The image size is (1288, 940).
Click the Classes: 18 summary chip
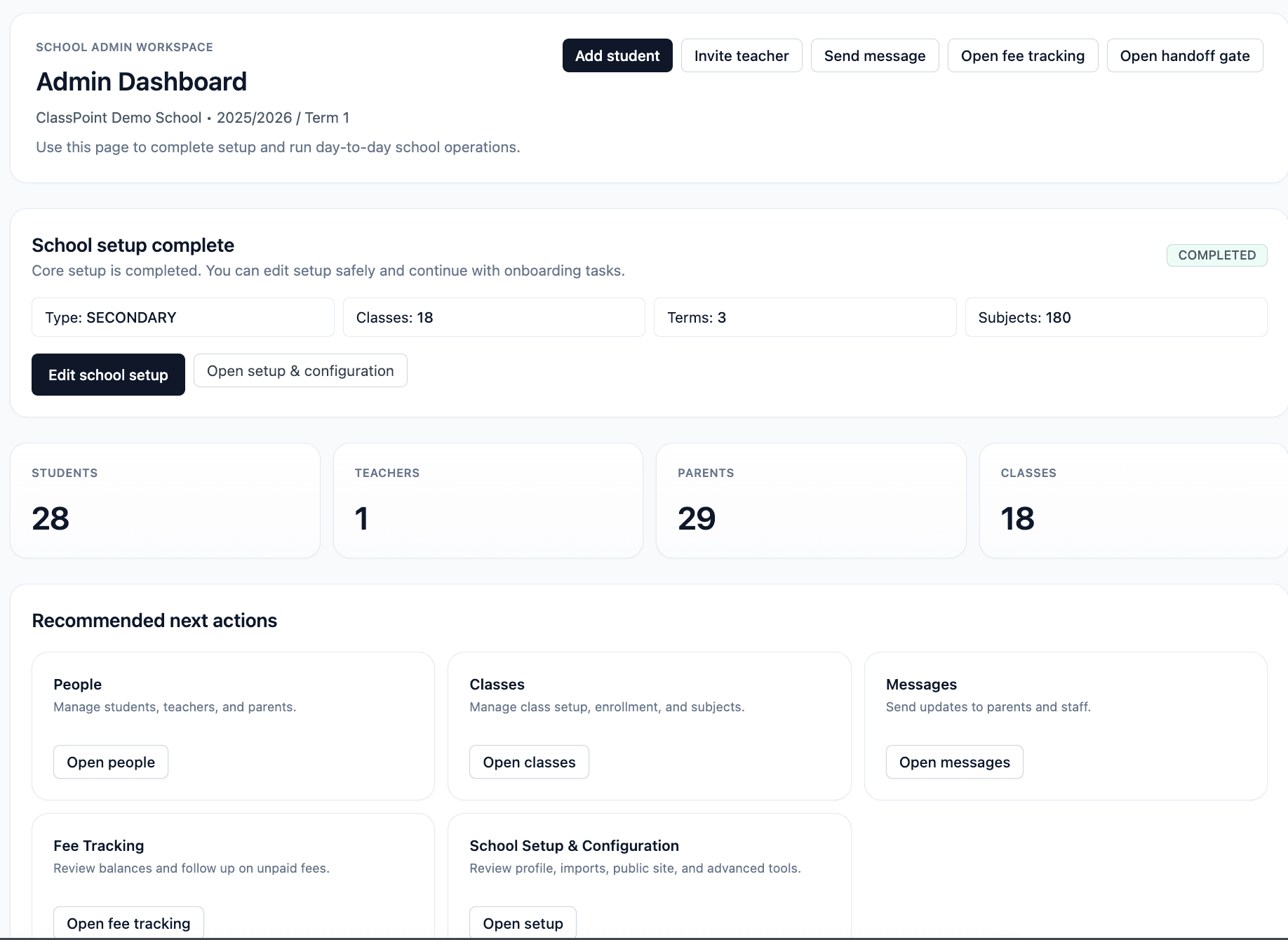point(494,317)
